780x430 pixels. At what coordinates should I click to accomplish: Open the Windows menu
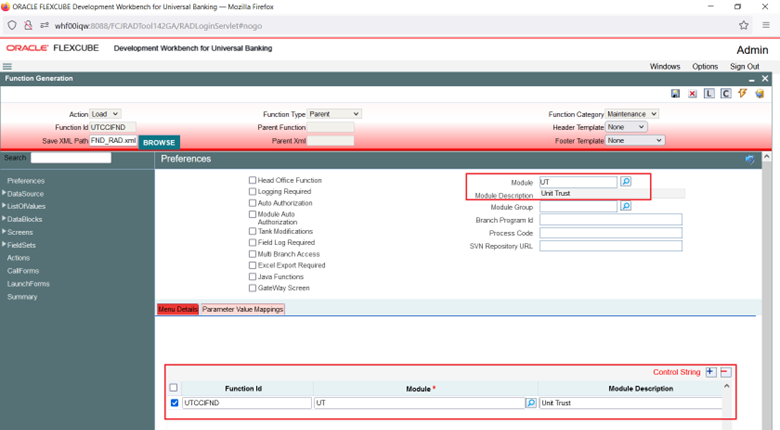tap(665, 66)
